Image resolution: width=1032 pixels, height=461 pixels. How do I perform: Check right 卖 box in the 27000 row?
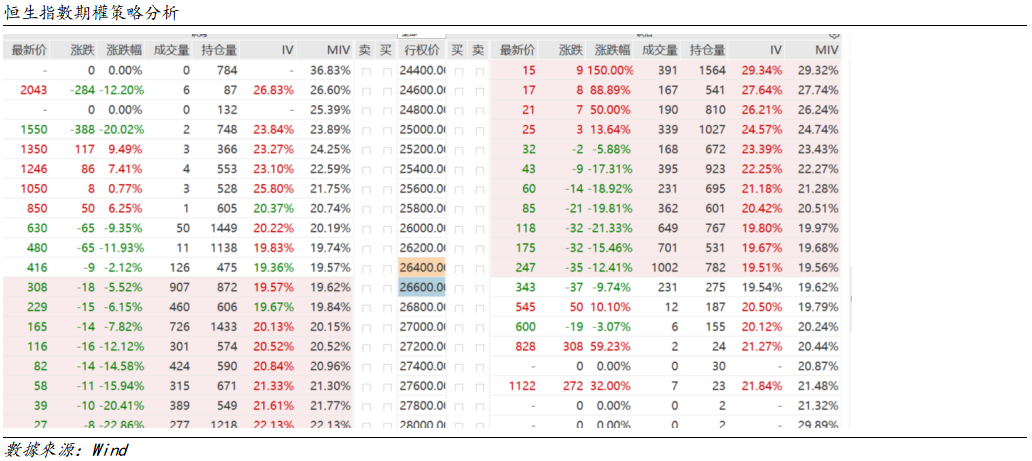pyautogui.click(x=480, y=326)
